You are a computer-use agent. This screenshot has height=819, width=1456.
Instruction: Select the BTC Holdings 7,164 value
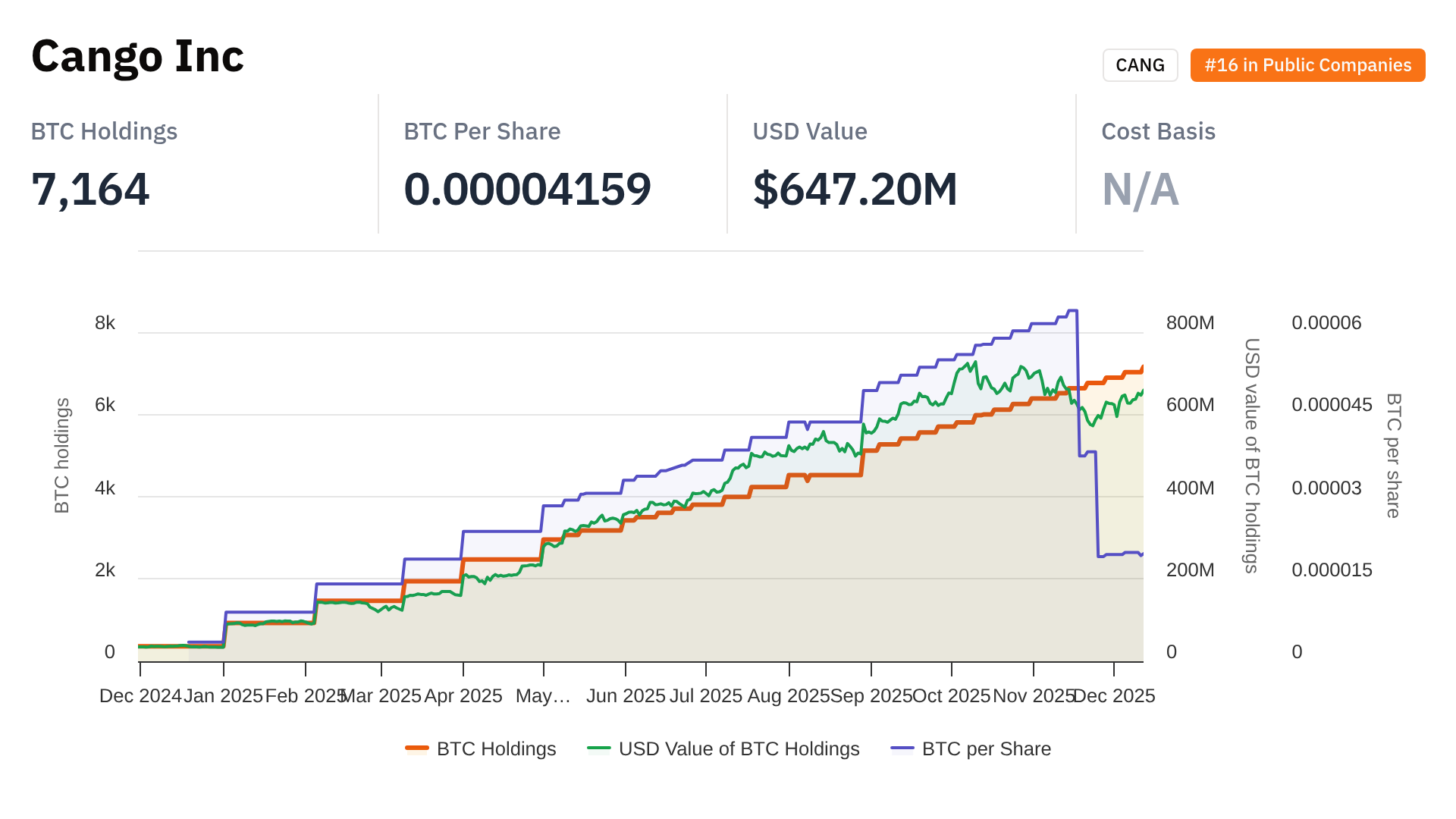(90, 190)
